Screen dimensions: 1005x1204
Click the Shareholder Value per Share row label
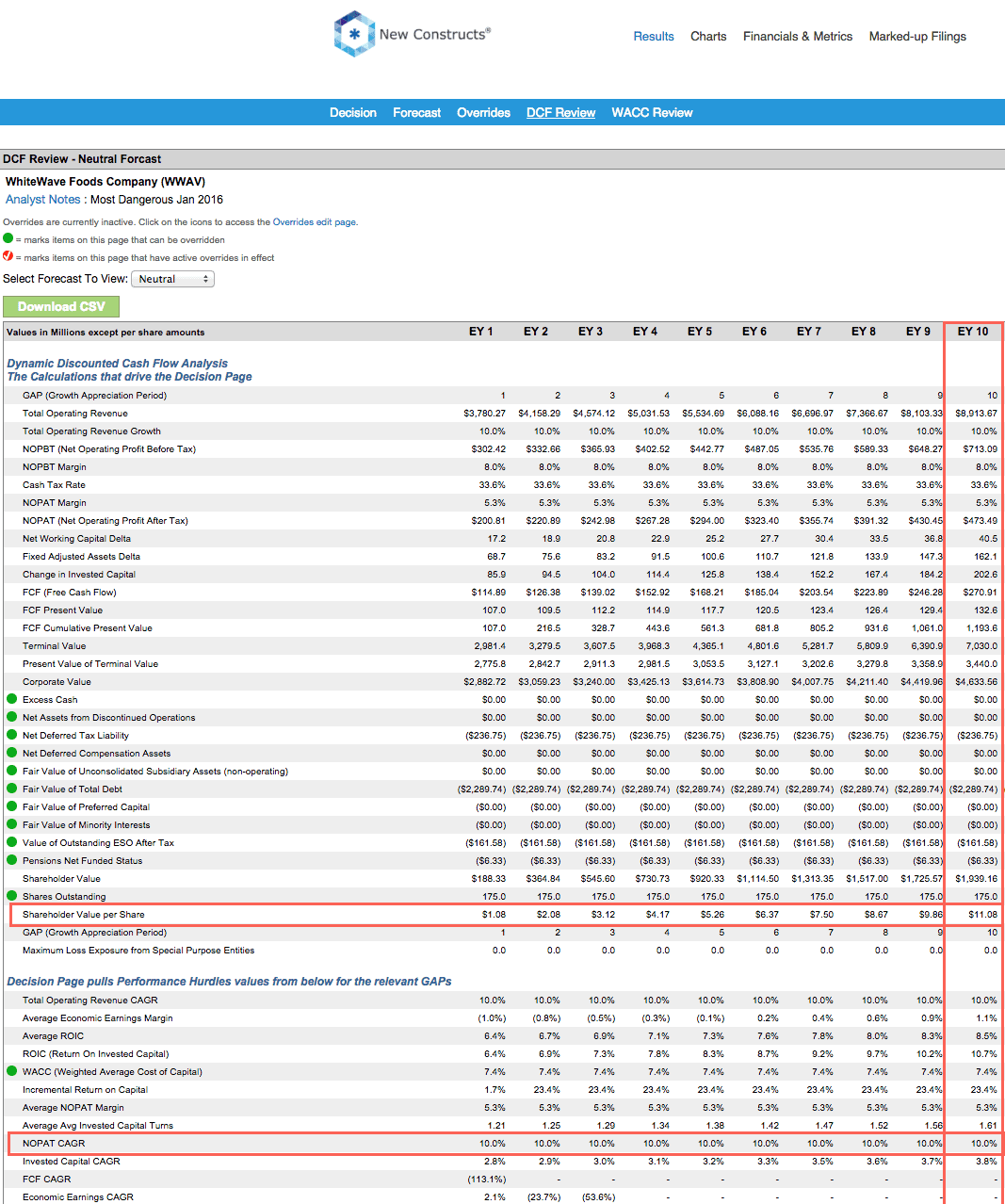[x=84, y=914]
